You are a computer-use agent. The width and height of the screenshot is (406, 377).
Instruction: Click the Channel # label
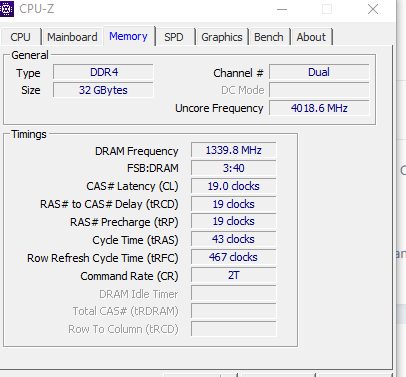238,73
